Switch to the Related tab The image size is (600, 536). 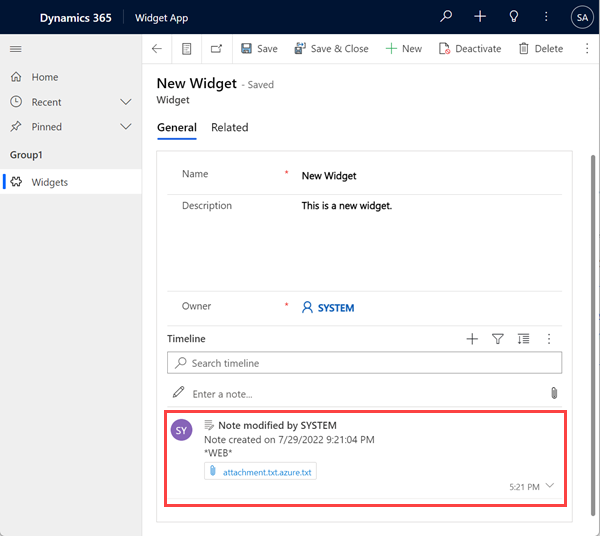tap(230, 127)
